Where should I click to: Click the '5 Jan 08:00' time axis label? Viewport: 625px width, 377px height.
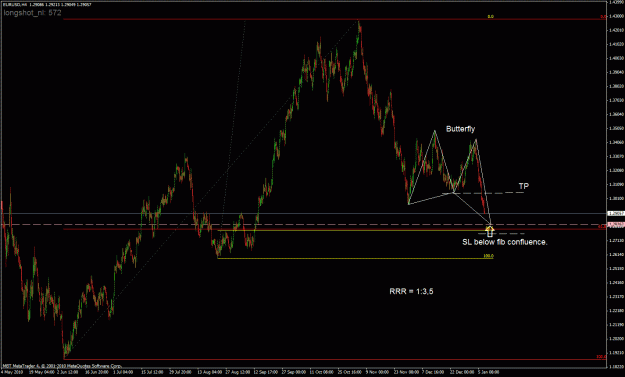click(489, 372)
